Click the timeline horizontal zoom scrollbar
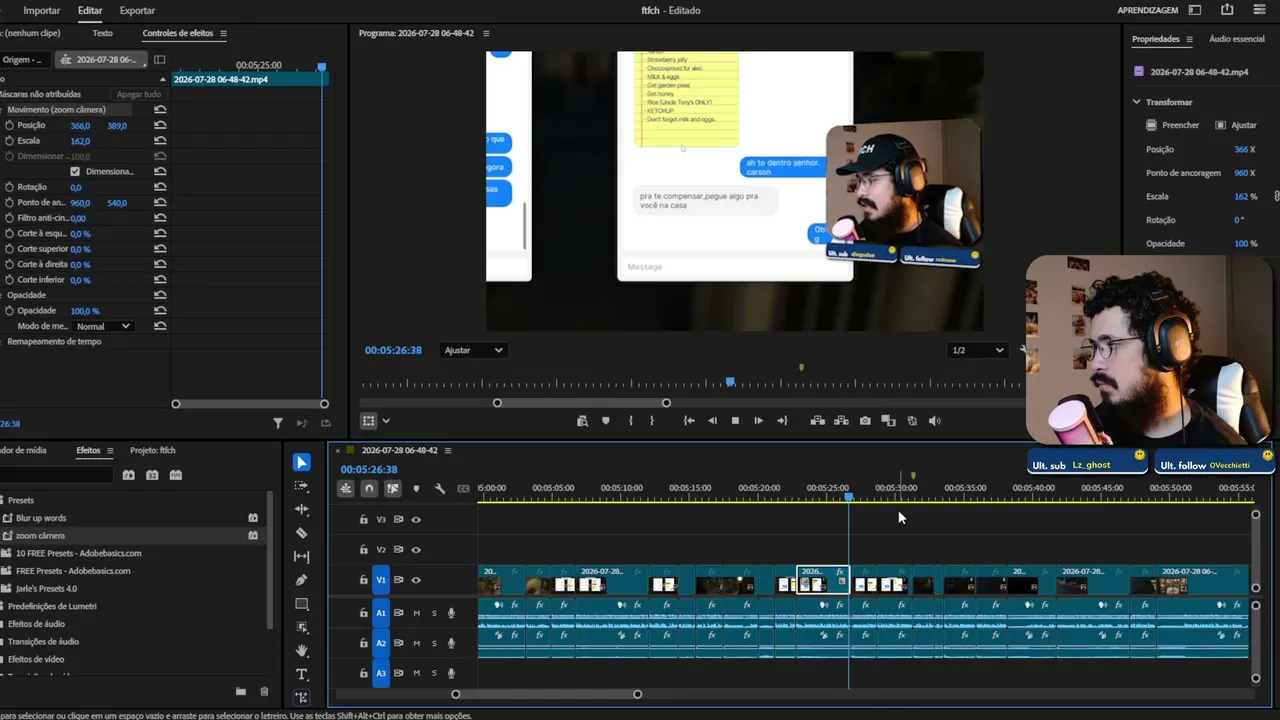 coord(546,694)
